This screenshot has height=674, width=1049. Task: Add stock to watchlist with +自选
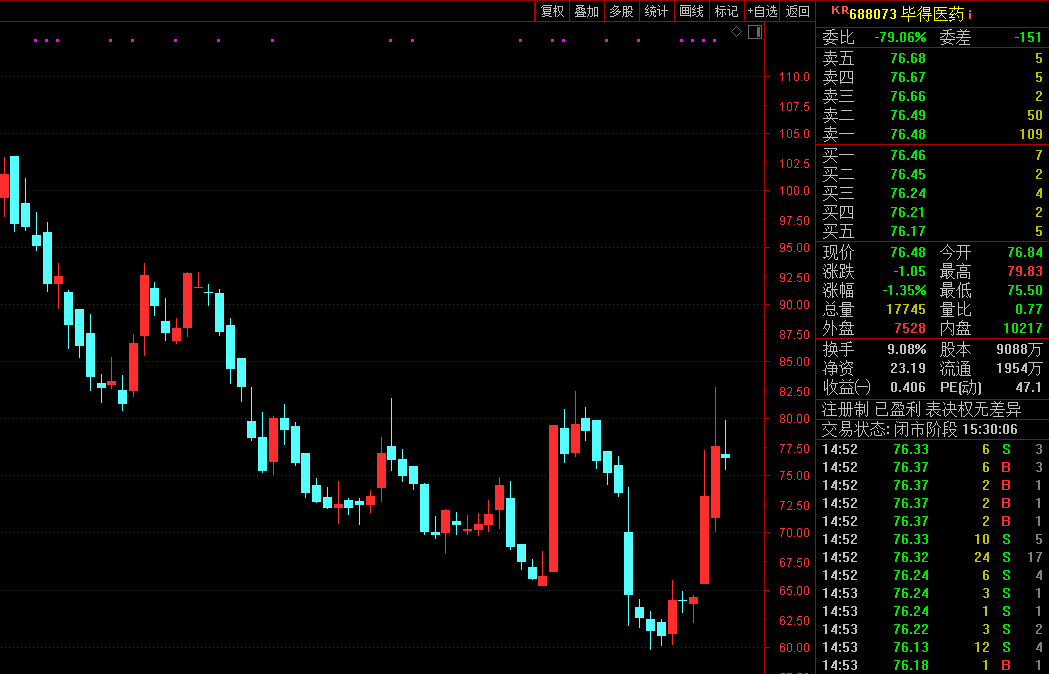(x=762, y=11)
